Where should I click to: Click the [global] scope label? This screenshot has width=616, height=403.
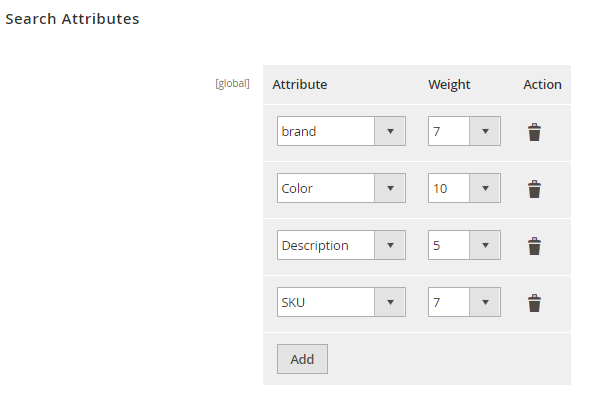pos(232,83)
